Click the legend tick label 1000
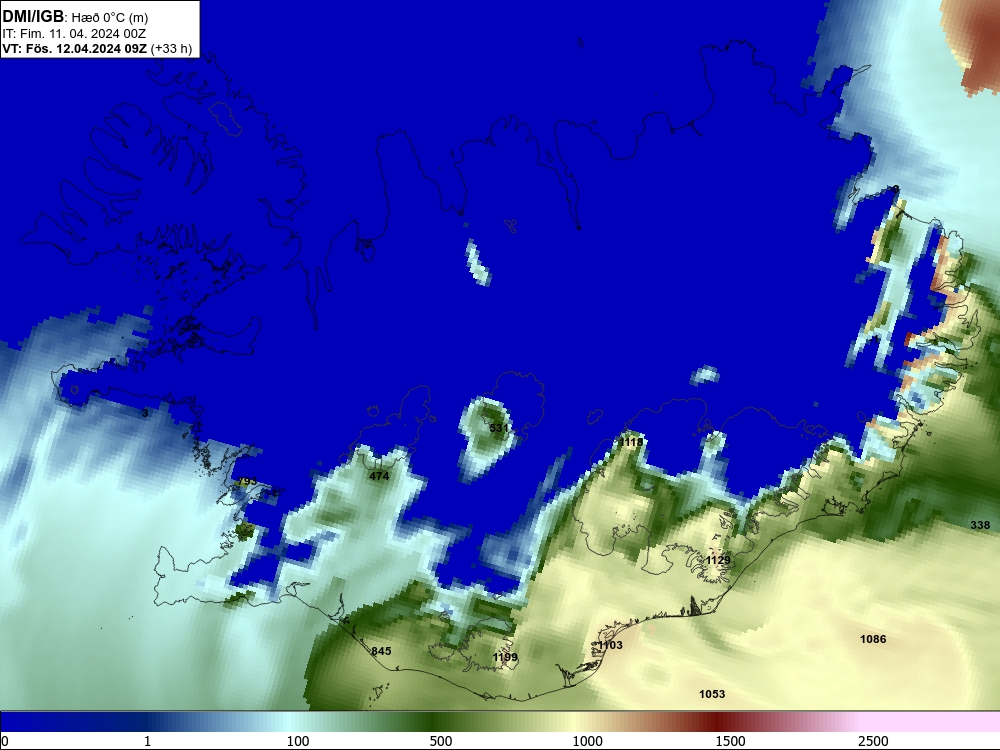The height and width of the screenshot is (750, 1000). tap(587, 741)
